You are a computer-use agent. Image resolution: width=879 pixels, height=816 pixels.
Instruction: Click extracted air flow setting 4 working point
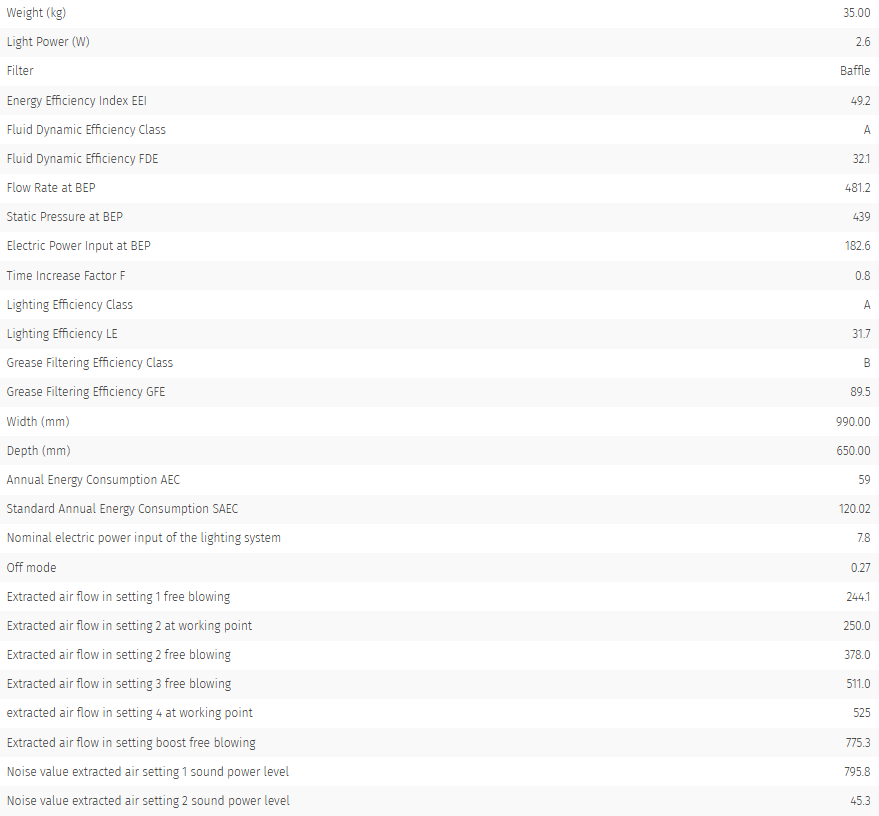point(129,713)
